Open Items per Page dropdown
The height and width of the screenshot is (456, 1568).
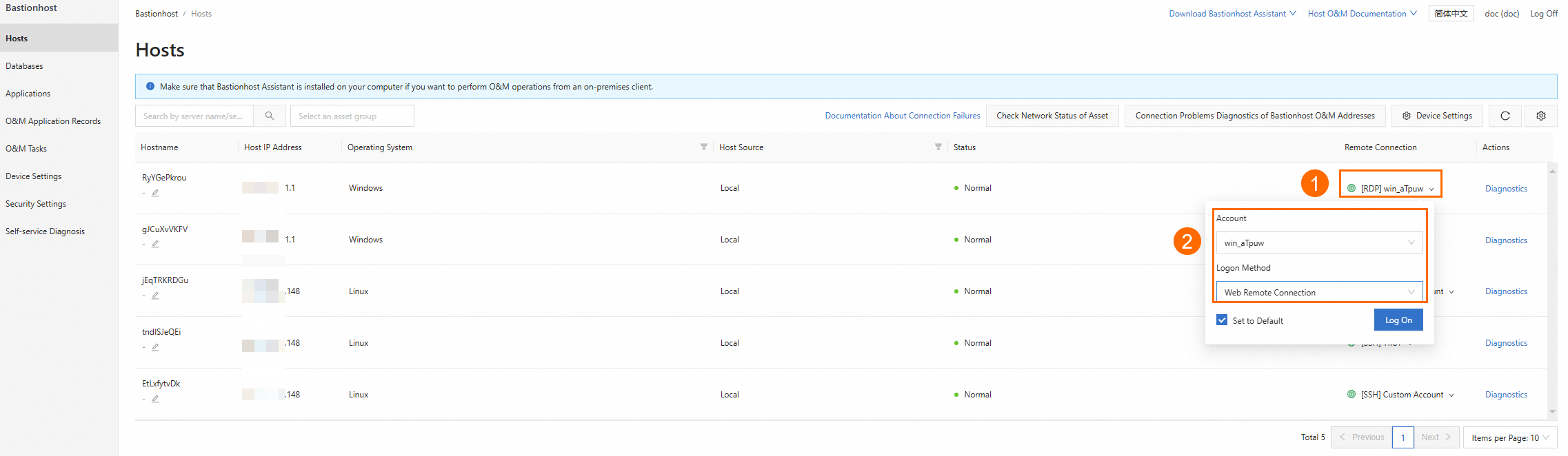1509,437
